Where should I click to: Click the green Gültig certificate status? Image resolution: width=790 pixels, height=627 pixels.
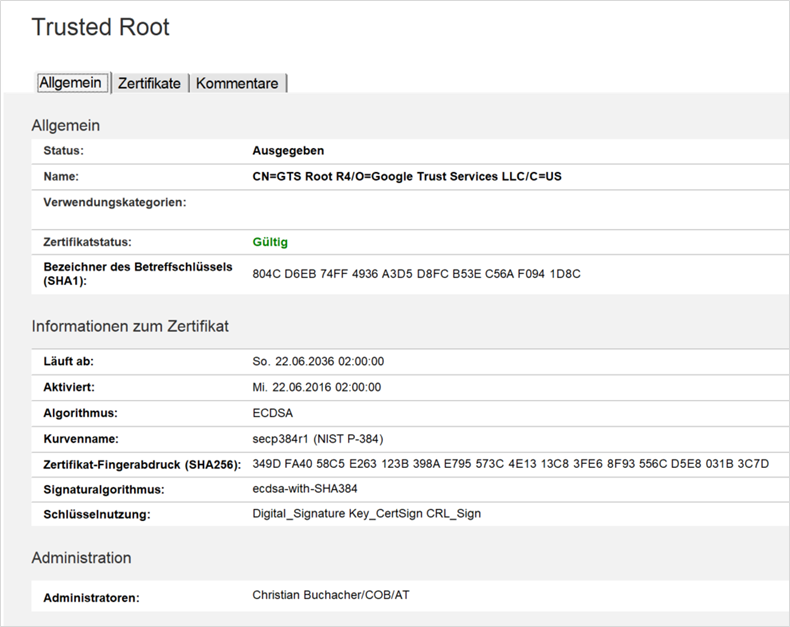coord(270,242)
